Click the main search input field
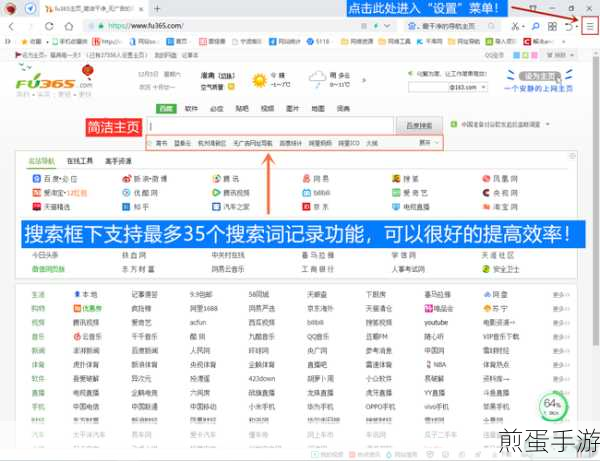 click(x=270, y=125)
